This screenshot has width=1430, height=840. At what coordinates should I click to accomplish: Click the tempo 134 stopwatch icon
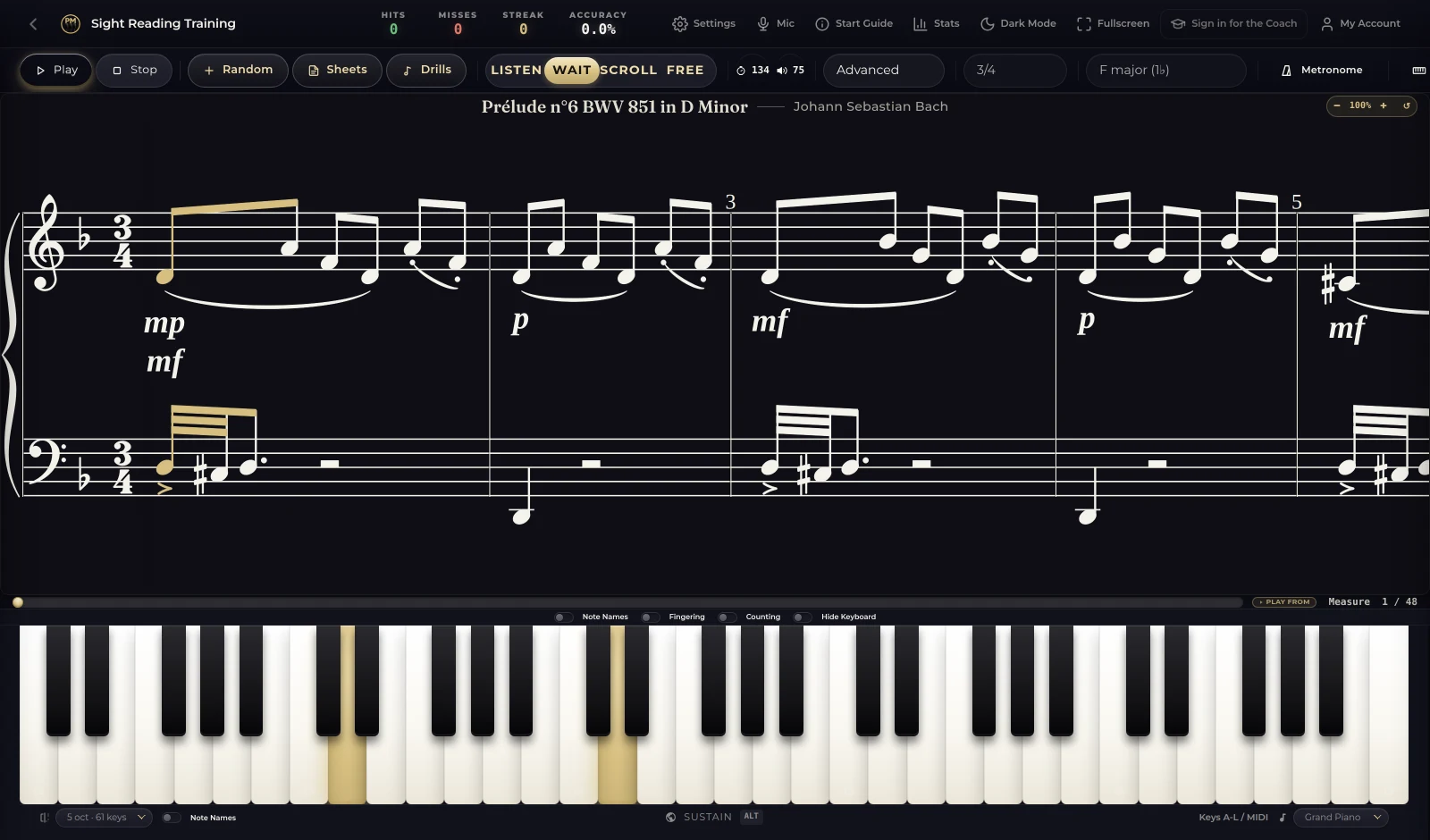pyautogui.click(x=741, y=71)
